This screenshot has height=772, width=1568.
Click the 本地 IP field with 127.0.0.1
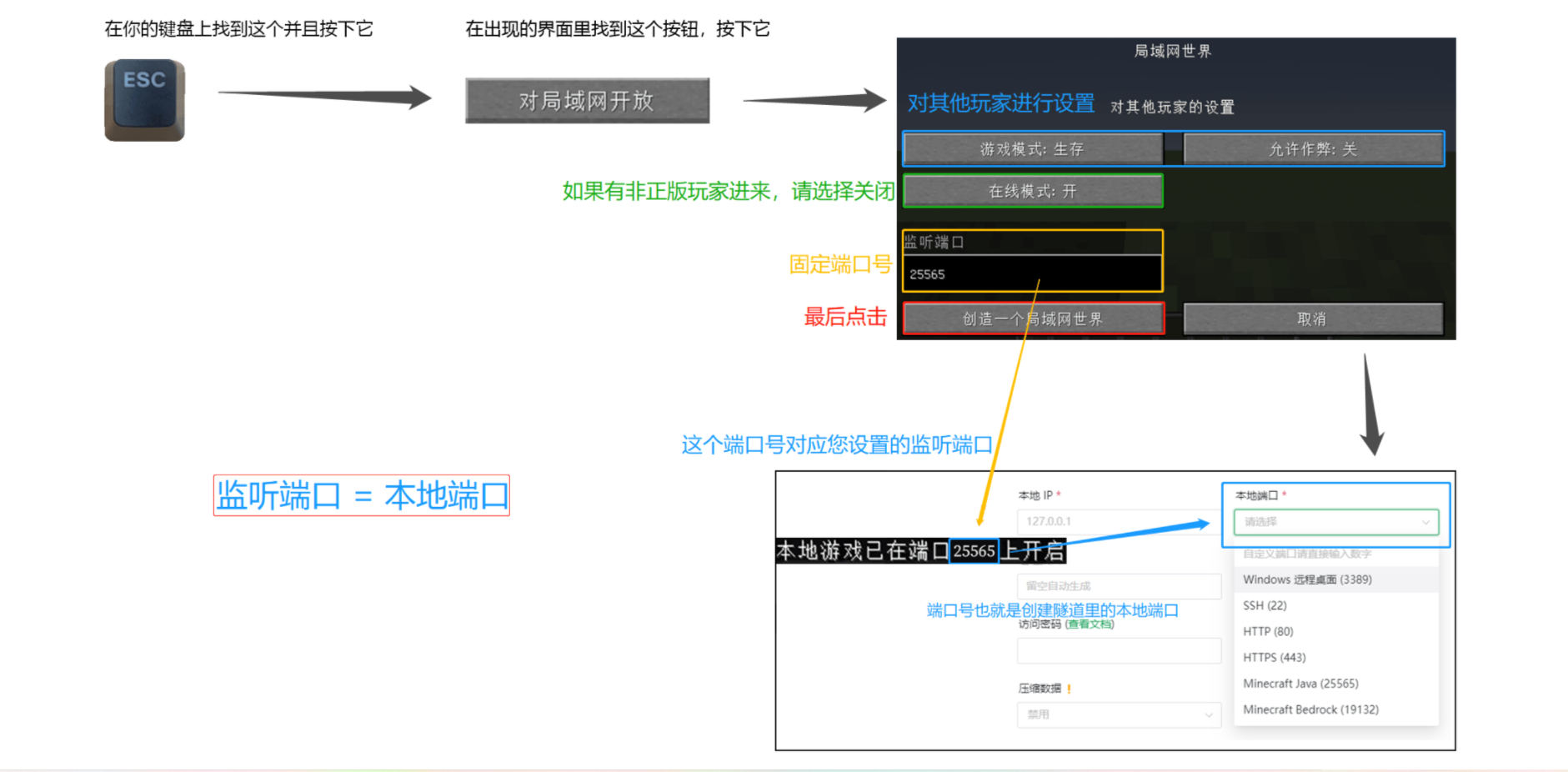click(x=1119, y=521)
